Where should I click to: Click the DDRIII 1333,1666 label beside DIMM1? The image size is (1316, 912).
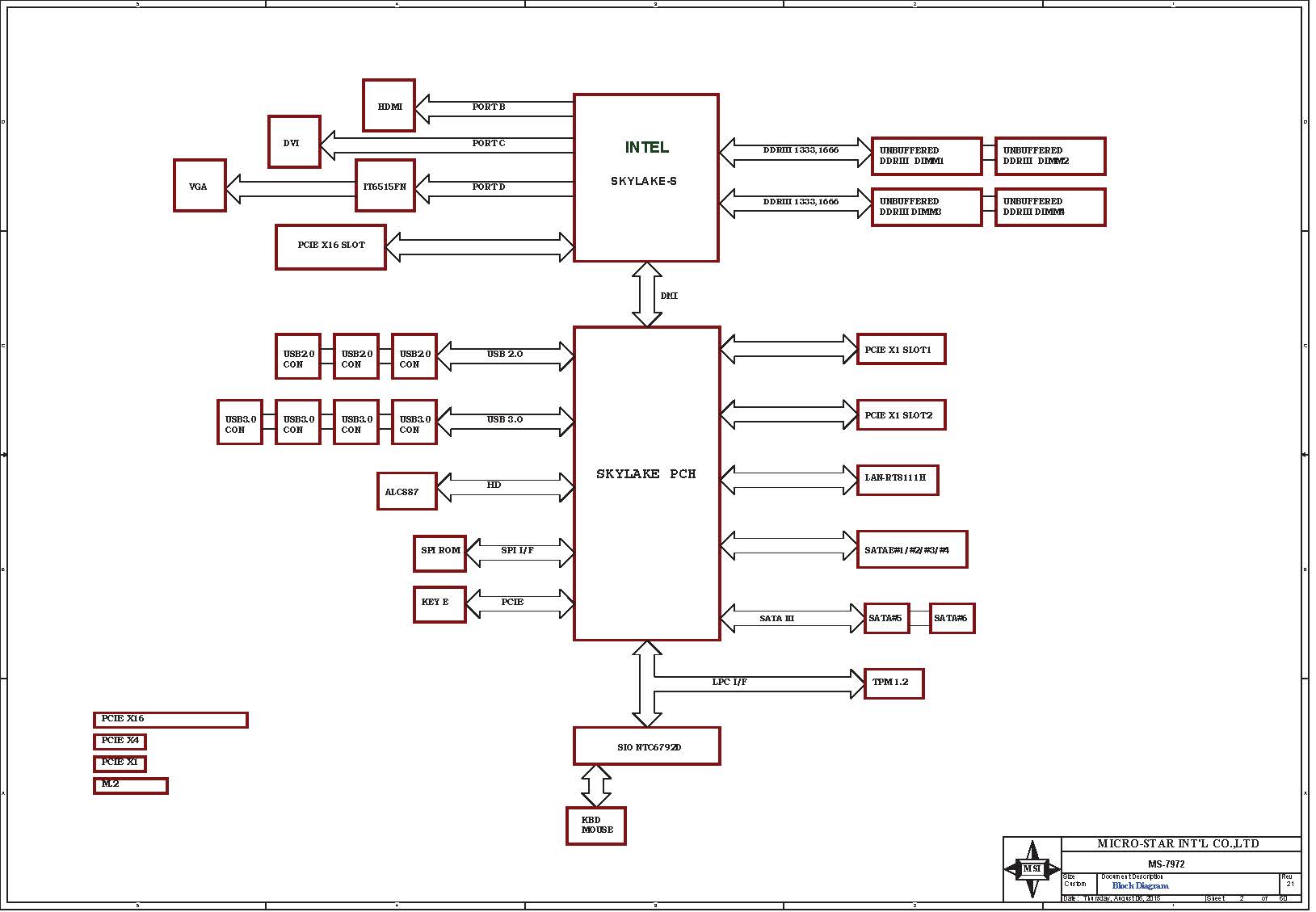click(x=801, y=150)
